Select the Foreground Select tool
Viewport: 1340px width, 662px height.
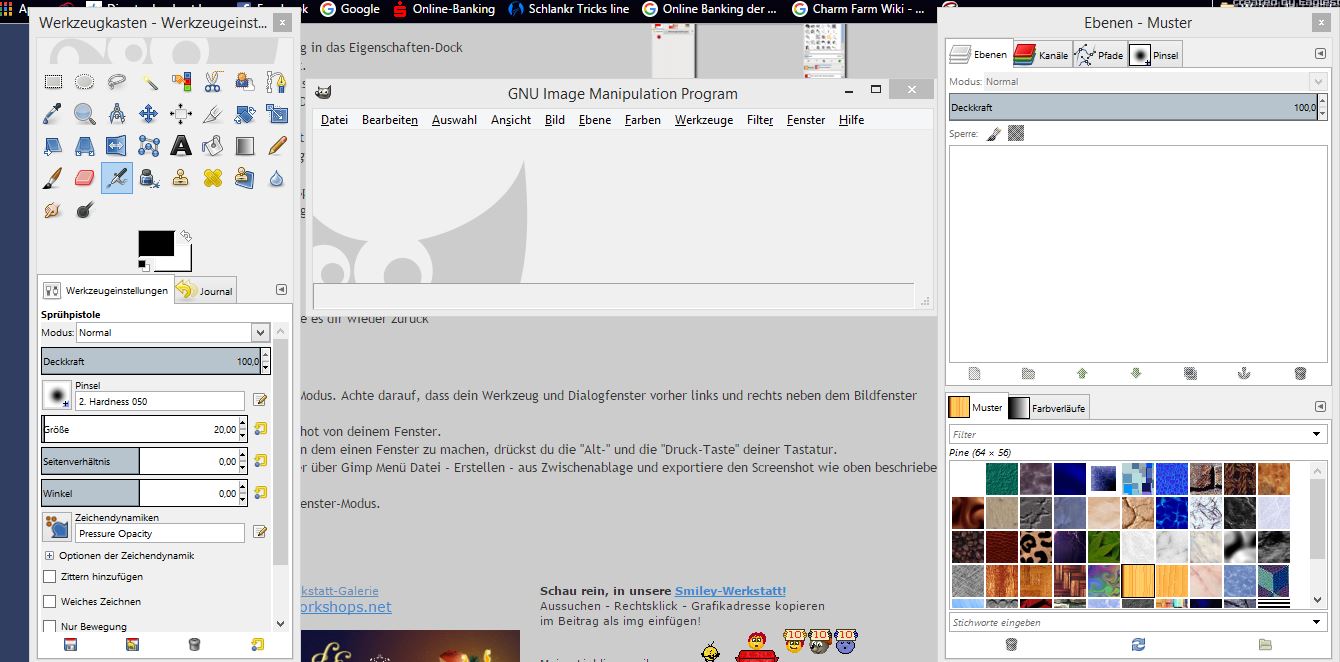tap(245, 82)
